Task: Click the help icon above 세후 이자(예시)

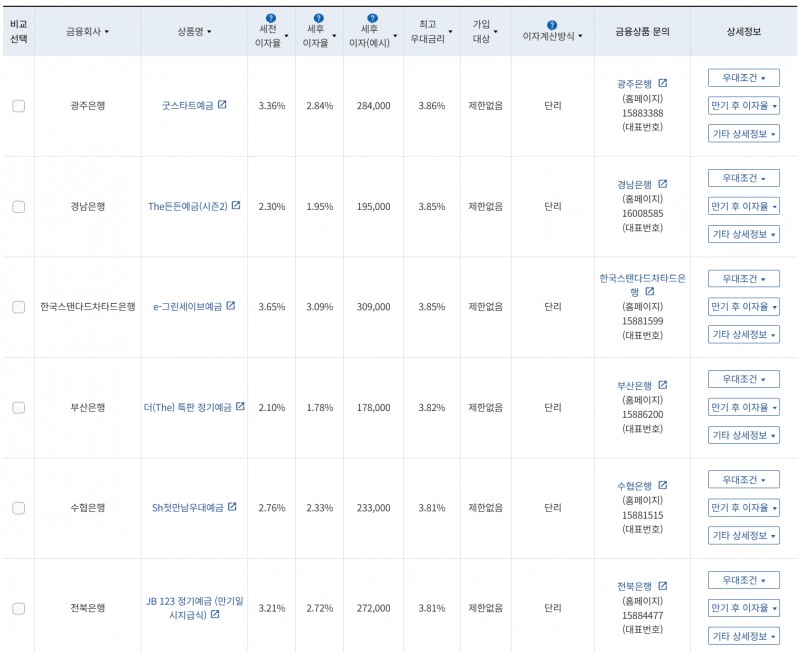Action: pyautogui.click(x=373, y=19)
